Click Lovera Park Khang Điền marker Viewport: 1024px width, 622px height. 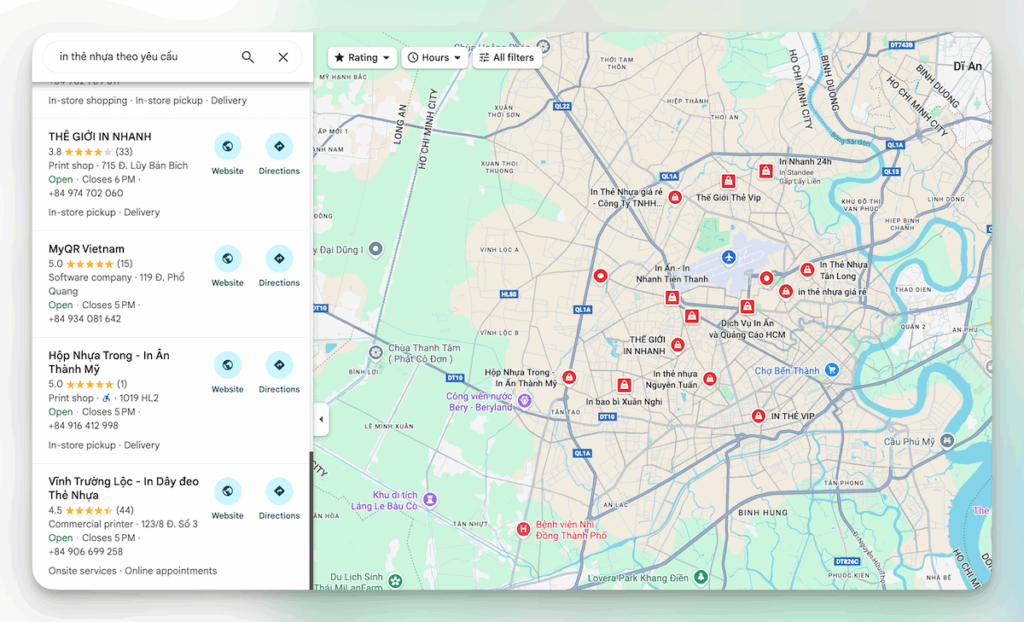(x=701, y=577)
